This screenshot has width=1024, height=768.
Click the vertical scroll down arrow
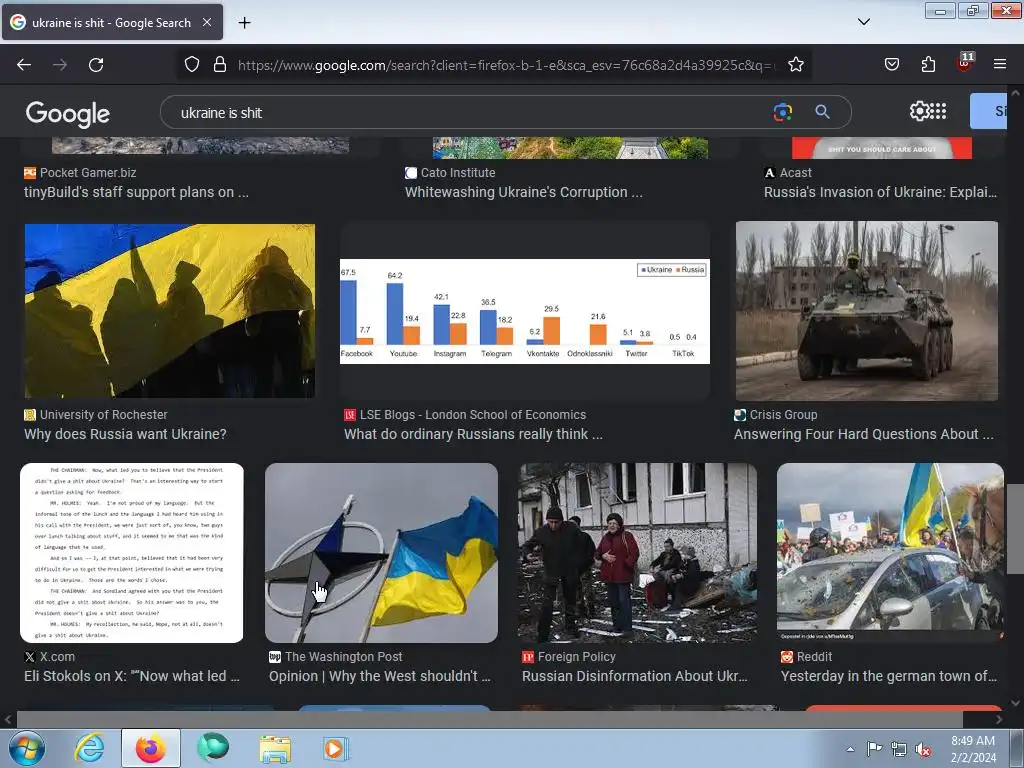coord(1015,703)
